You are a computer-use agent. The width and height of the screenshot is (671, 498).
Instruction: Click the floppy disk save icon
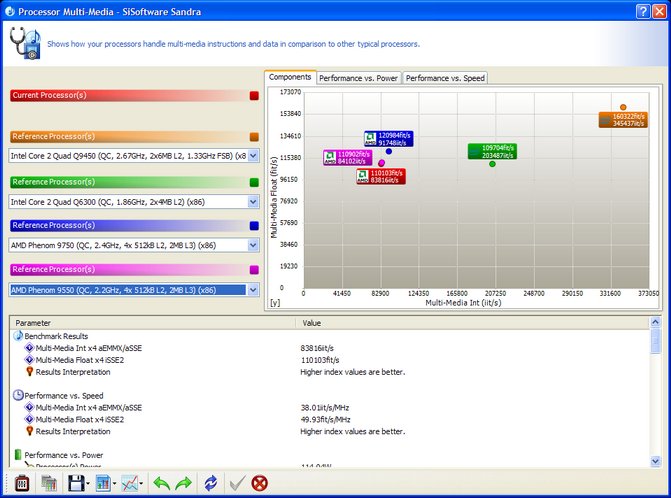pos(75,483)
